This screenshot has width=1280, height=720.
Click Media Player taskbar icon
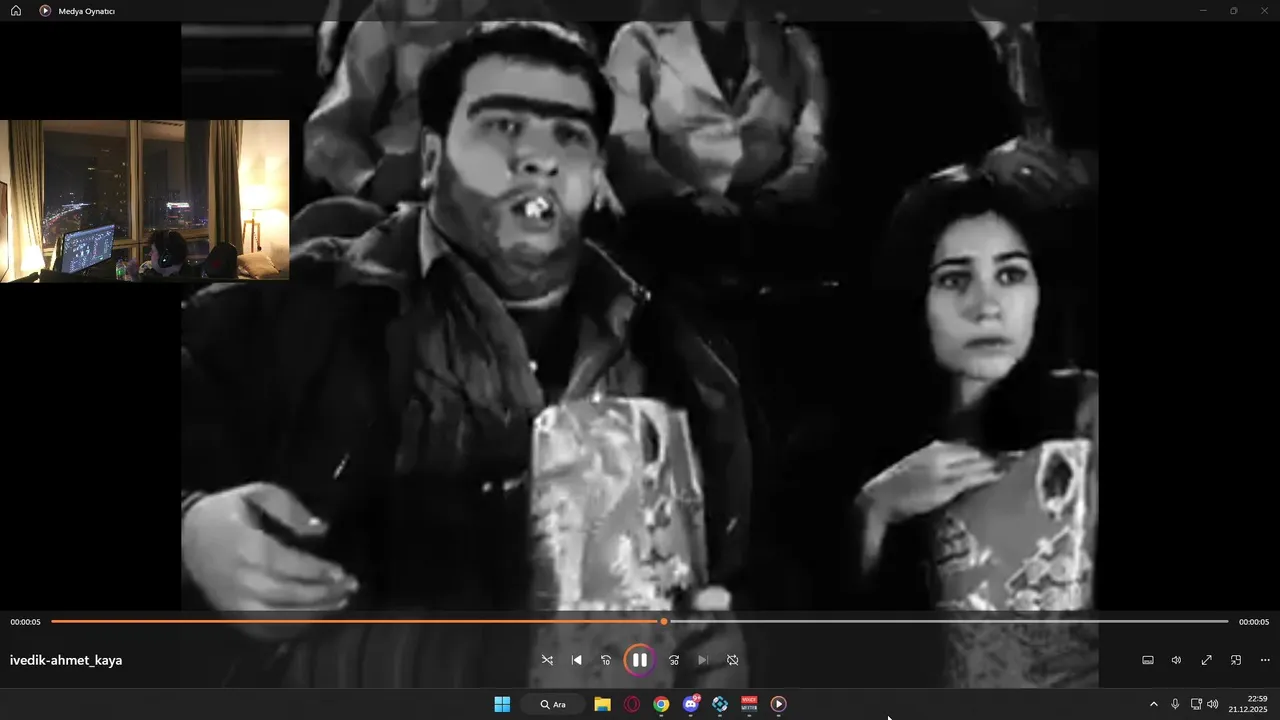[779, 704]
